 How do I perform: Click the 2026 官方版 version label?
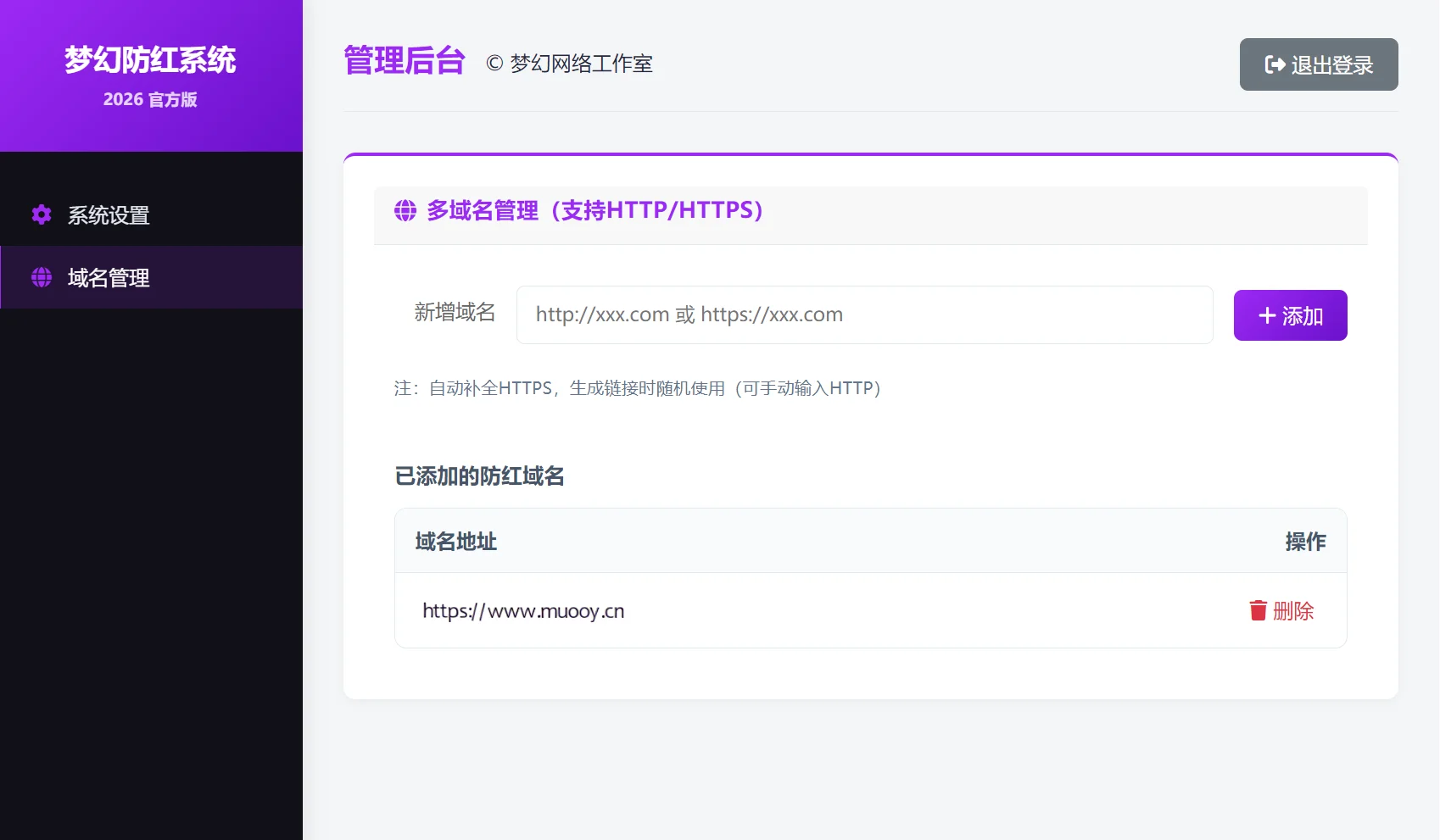(x=151, y=99)
